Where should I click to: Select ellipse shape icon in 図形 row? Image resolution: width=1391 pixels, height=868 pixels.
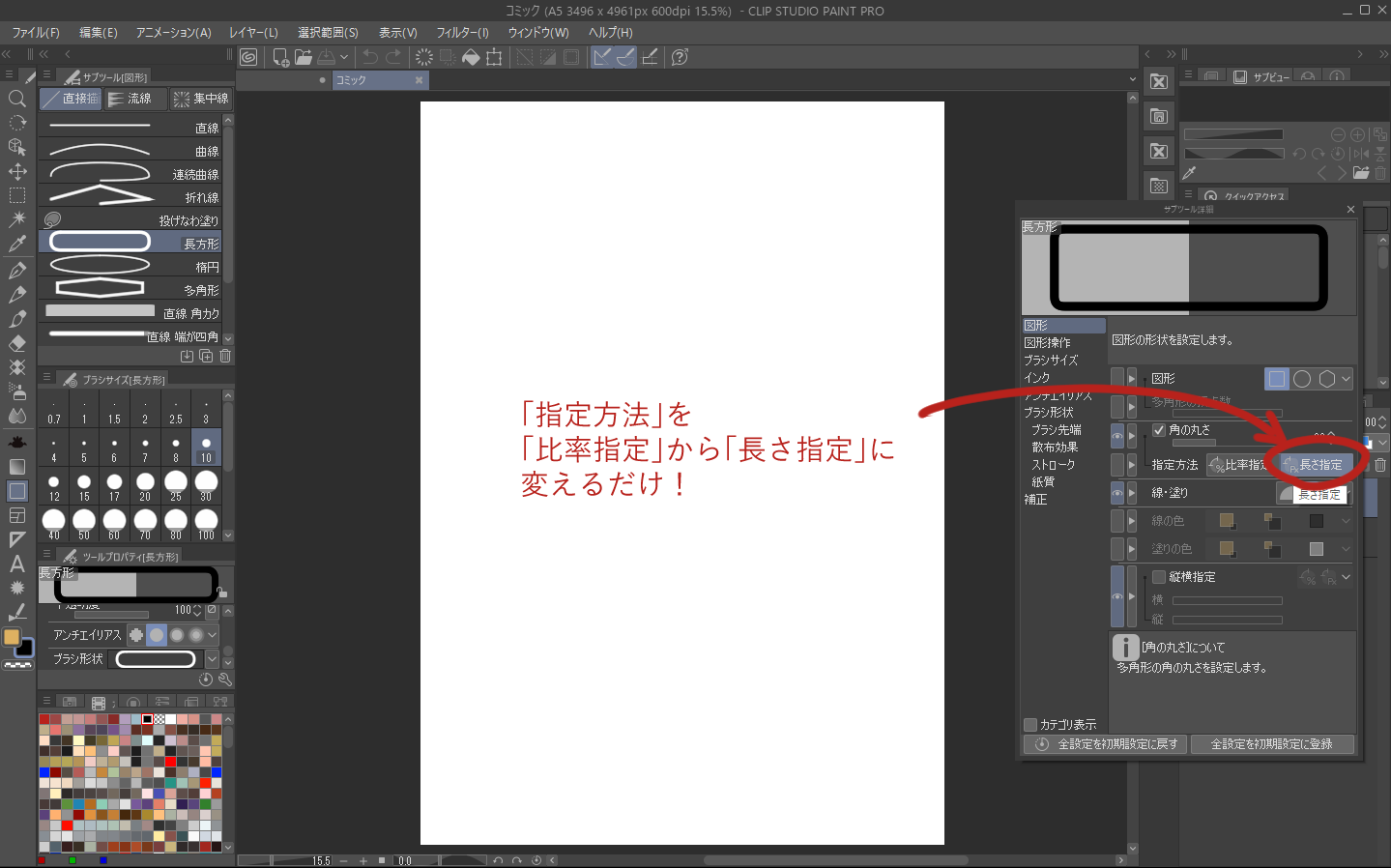pos(1302,379)
